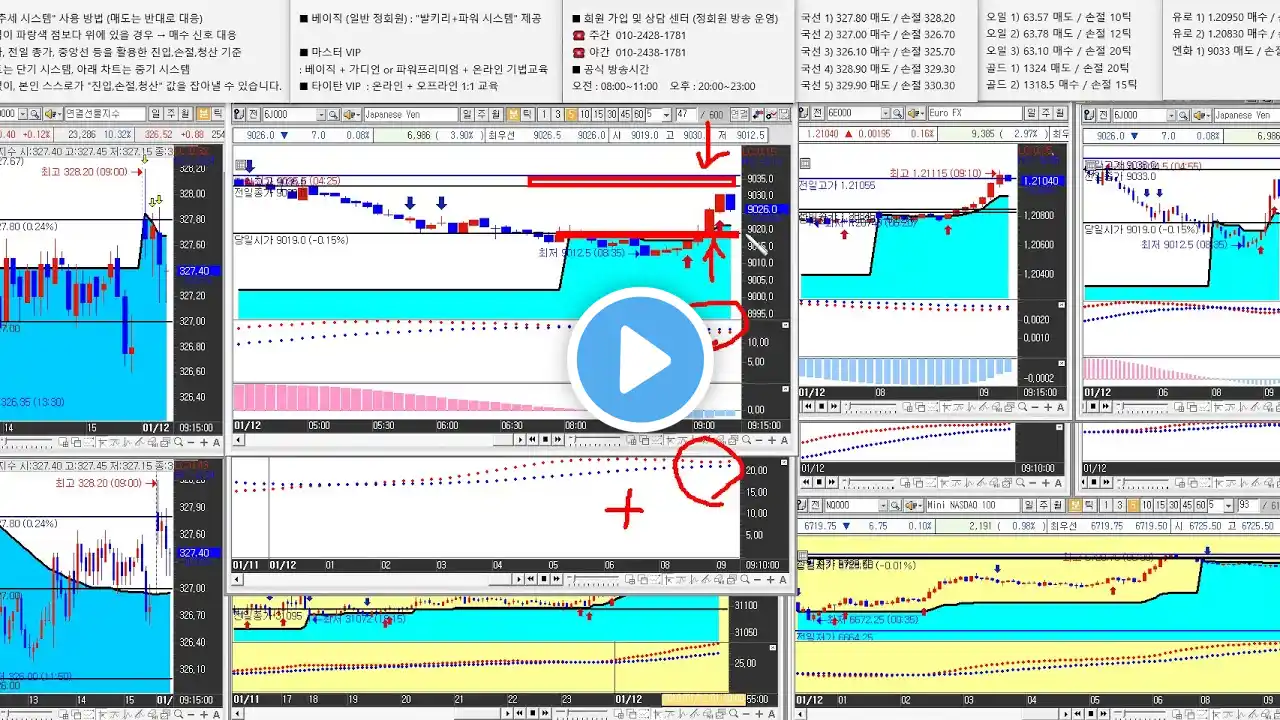The height and width of the screenshot is (720, 1280).
Task: Select the 15-minute interval in the large Japanese Yen chart
Action: (x=598, y=115)
